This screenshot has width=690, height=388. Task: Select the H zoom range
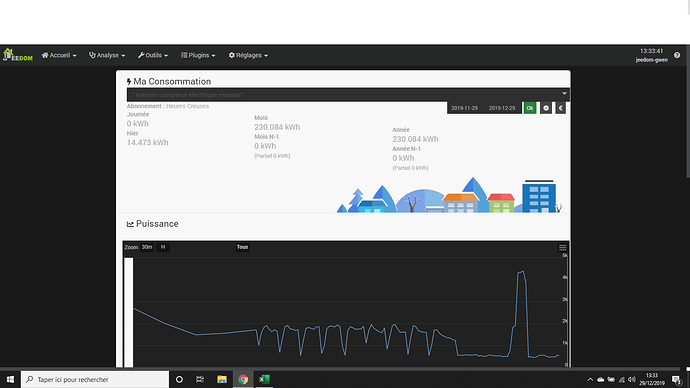point(163,247)
